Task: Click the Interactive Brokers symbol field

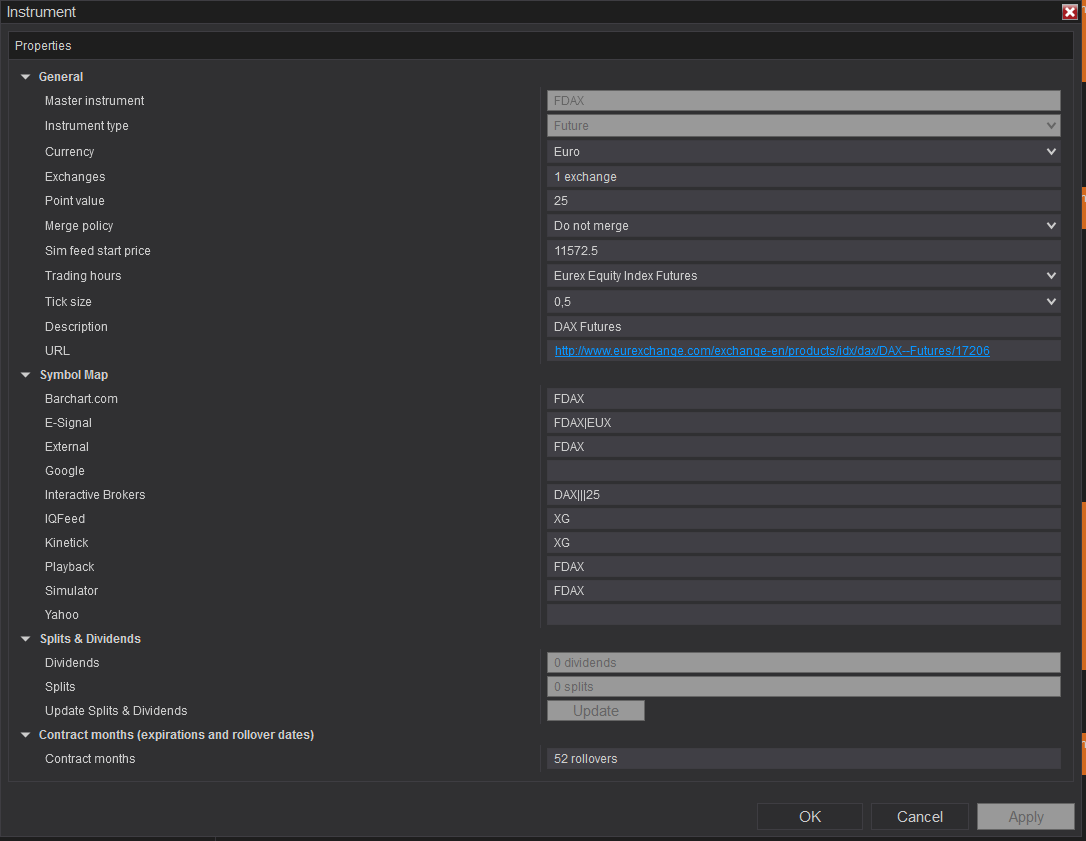Action: (x=803, y=495)
